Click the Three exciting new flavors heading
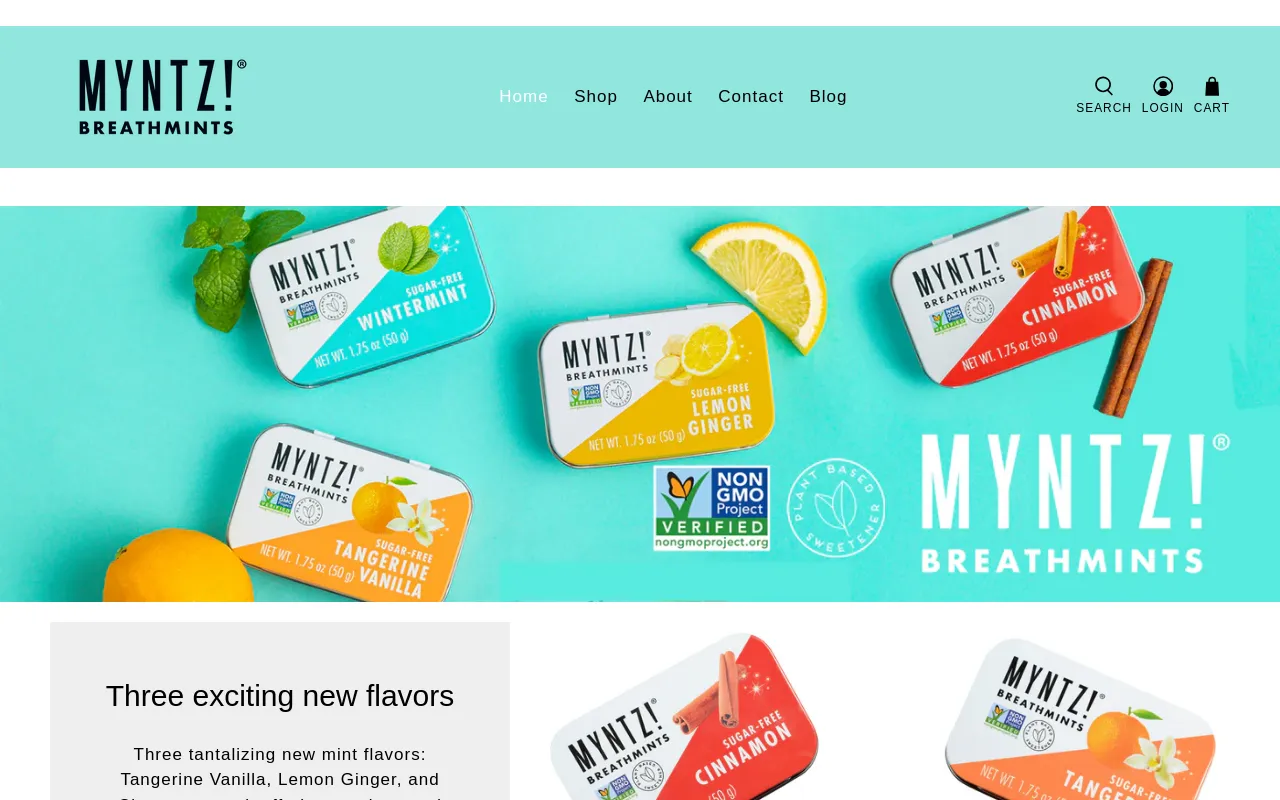The image size is (1280, 800). pyautogui.click(x=280, y=696)
